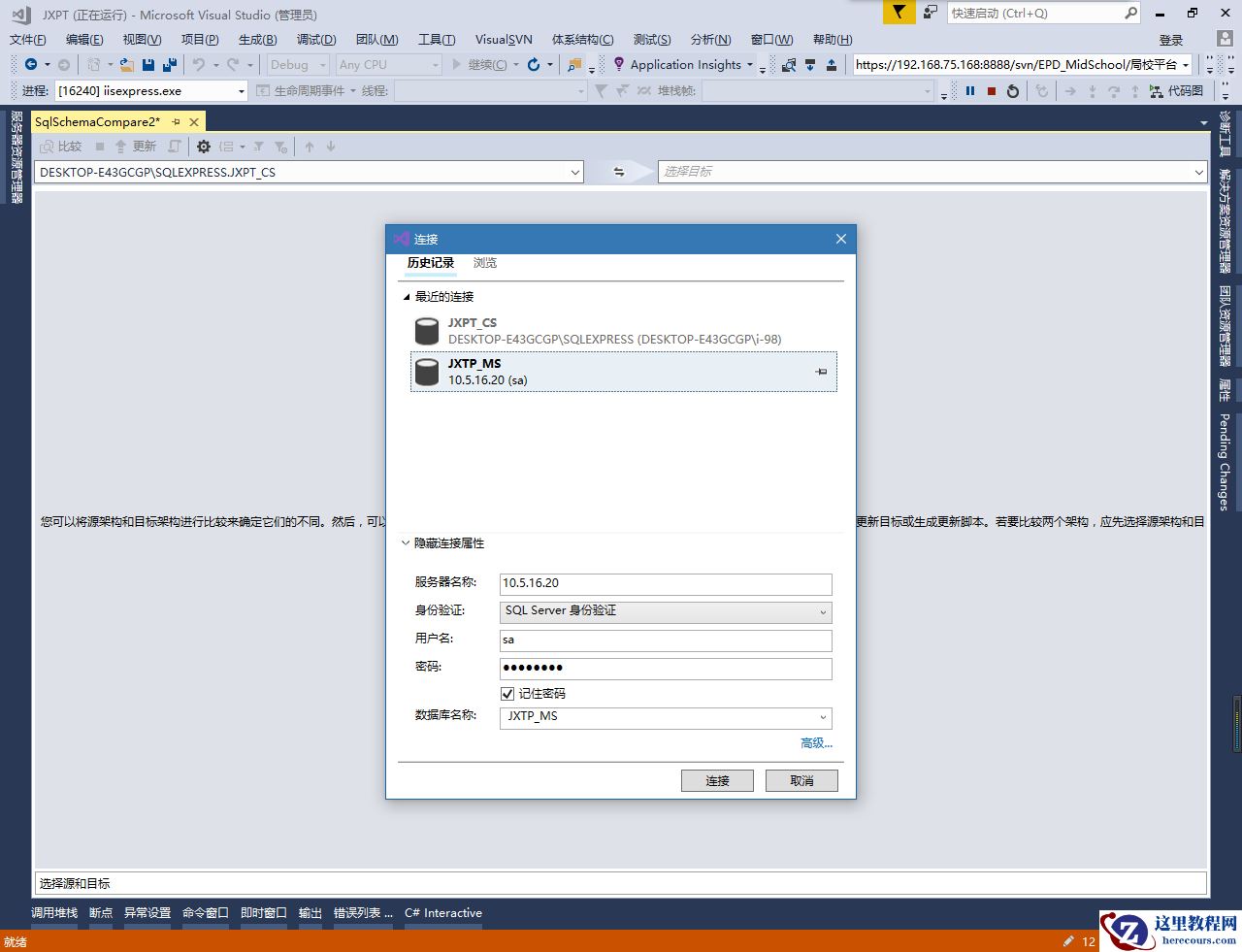Select the History tab in Connect dialog
The height and width of the screenshot is (952, 1242).
431,263
